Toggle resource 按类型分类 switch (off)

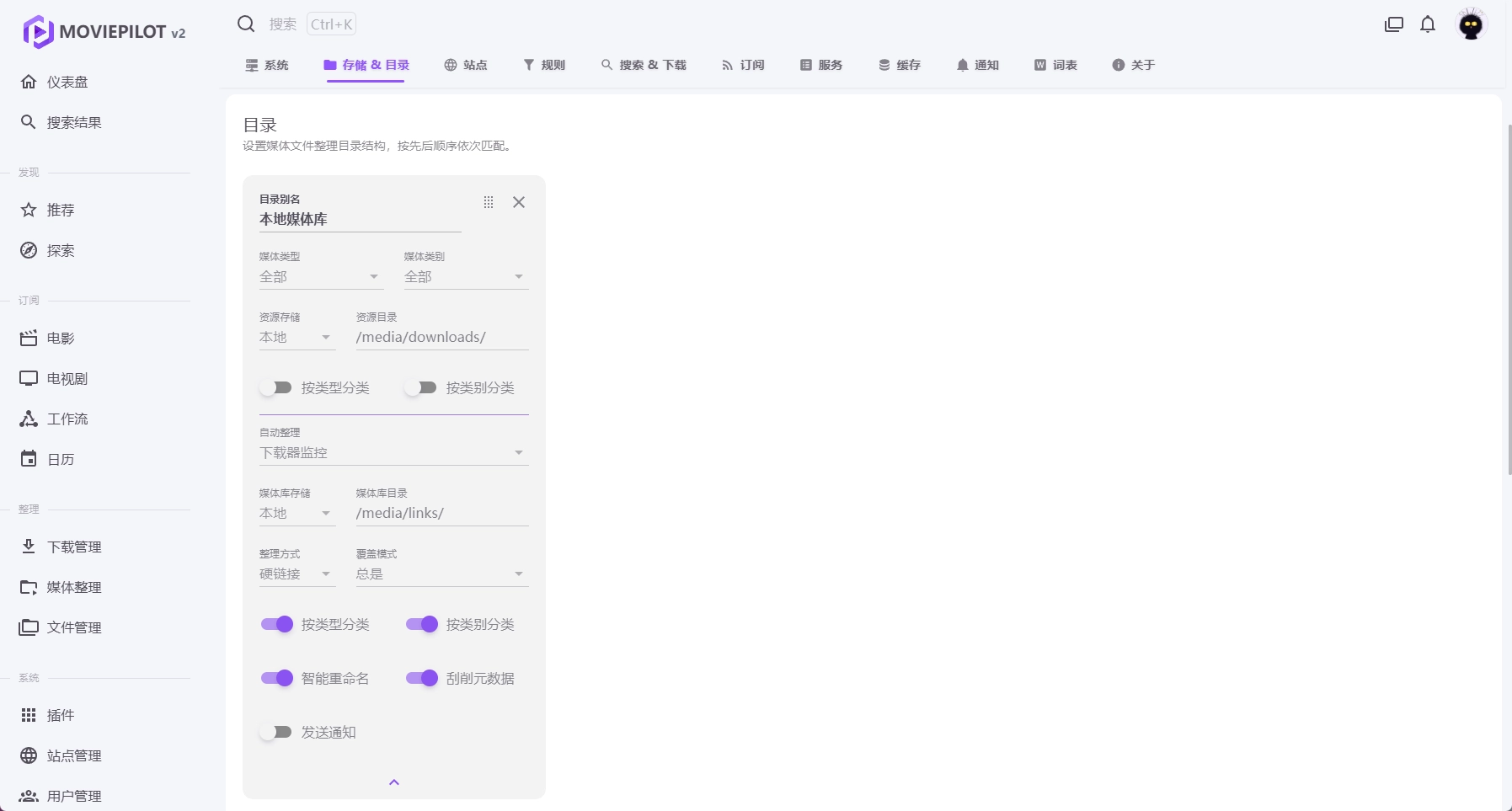[275, 387]
